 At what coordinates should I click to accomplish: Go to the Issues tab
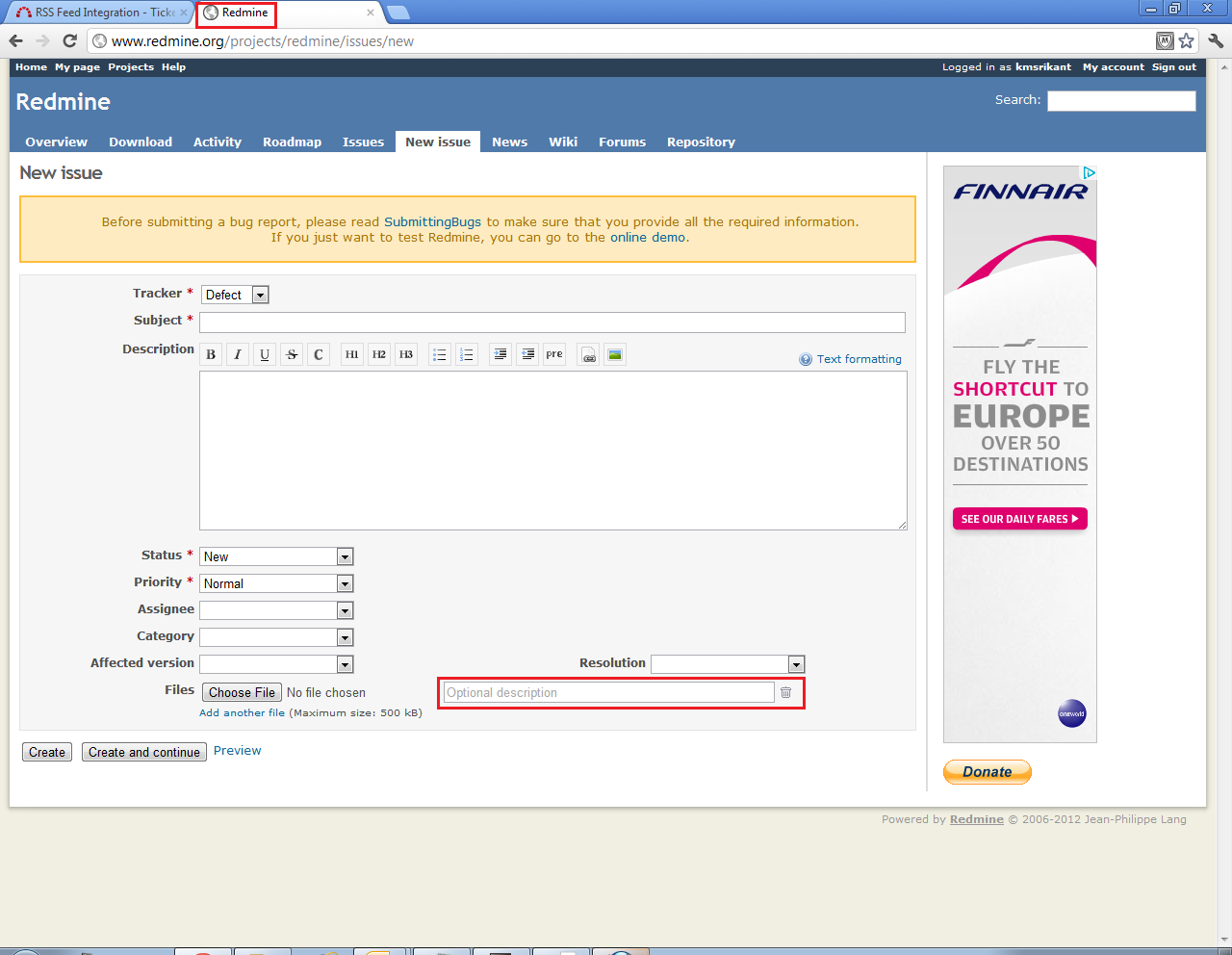(x=363, y=142)
